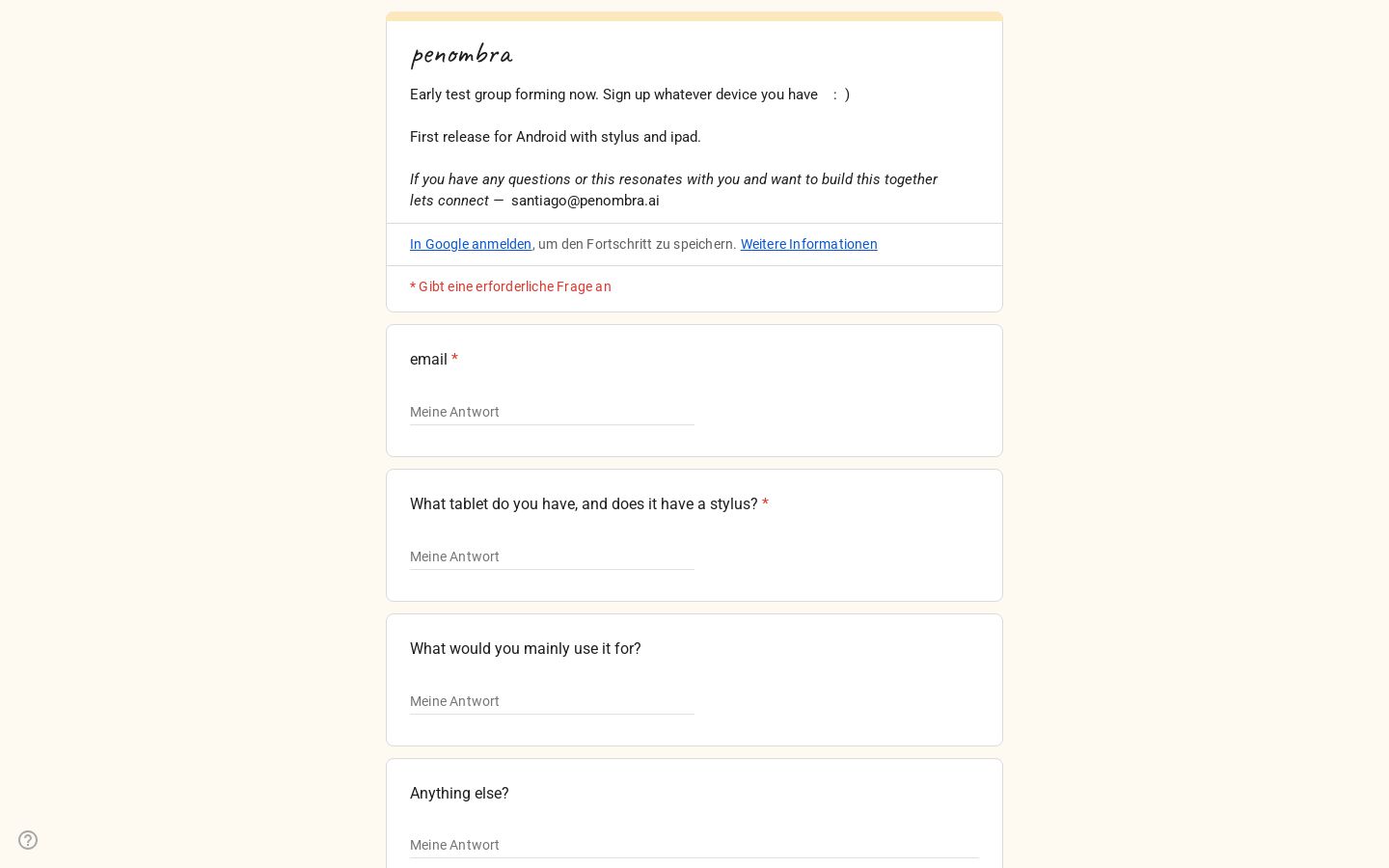Click the santiago@penombra.ai email address
This screenshot has width=1389, height=868.
(x=586, y=201)
